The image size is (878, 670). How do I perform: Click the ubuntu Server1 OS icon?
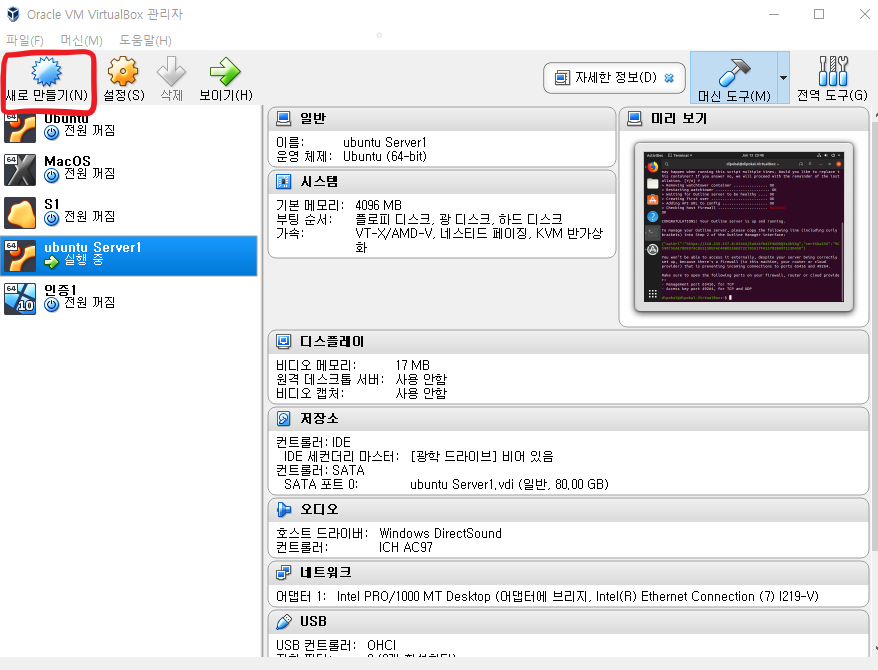[20, 256]
